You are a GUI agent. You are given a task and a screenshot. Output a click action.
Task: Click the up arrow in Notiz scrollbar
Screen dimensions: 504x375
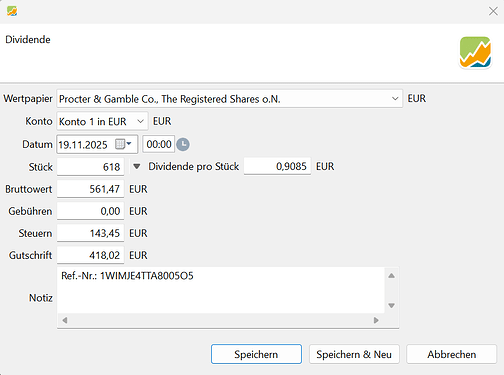click(392, 276)
